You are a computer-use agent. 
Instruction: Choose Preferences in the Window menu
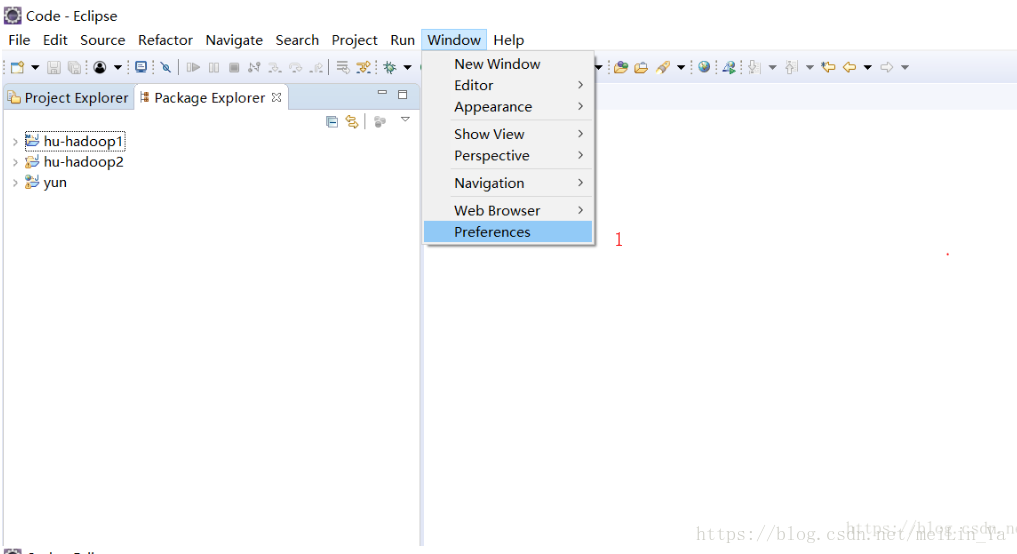(508, 232)
